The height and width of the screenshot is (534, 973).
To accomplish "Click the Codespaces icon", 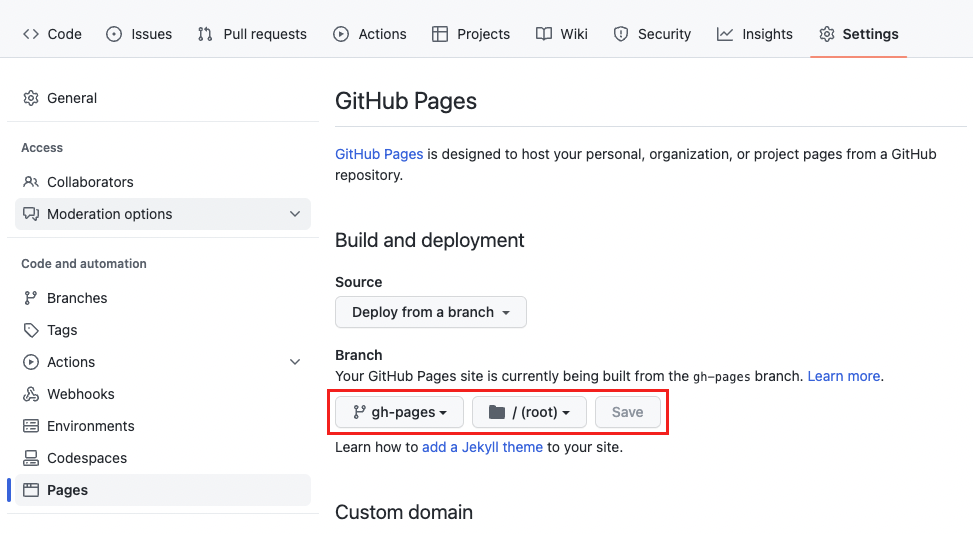I will coord(31,458).
